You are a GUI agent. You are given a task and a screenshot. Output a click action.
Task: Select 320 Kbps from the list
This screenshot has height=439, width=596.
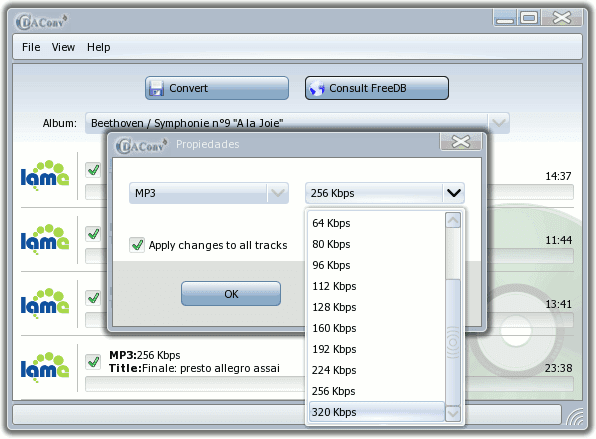click(x=377, y=412)
